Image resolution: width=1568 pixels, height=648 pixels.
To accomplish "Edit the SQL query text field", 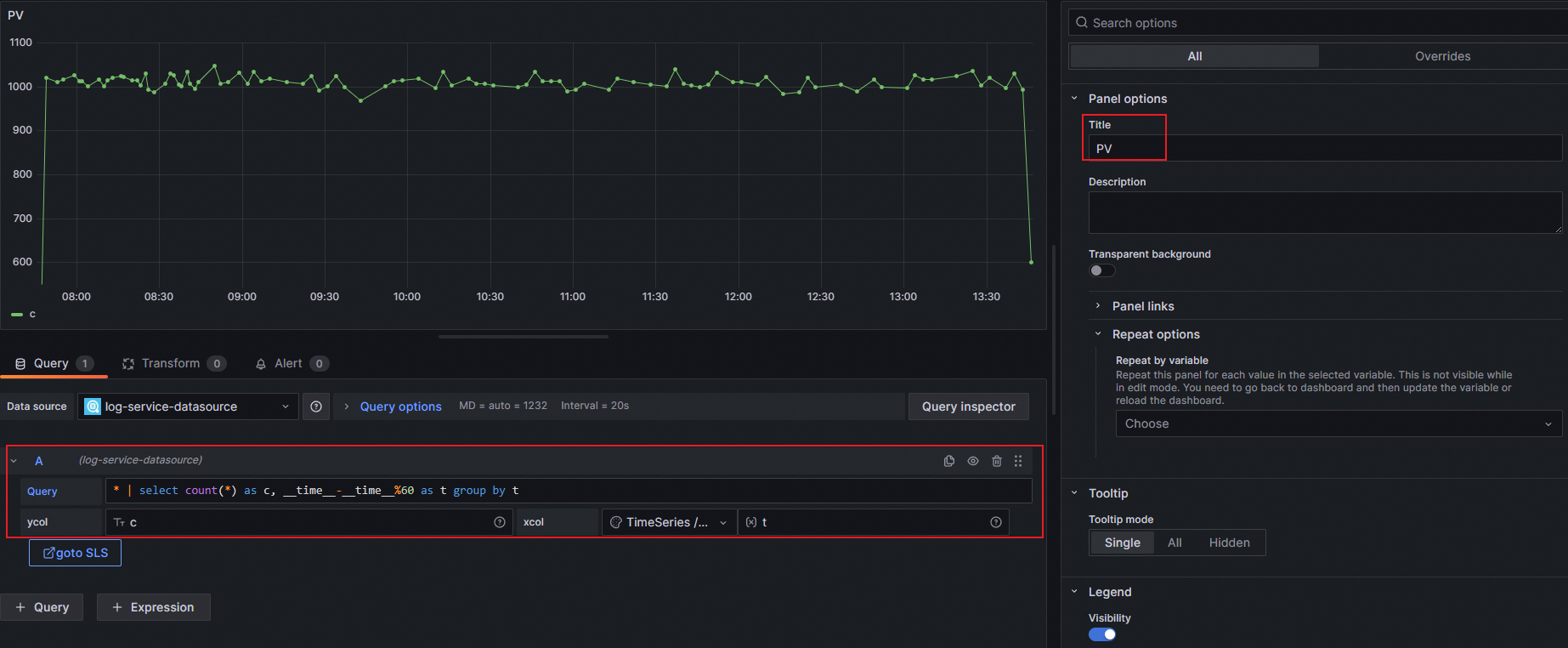I will (x=569, y=491).
